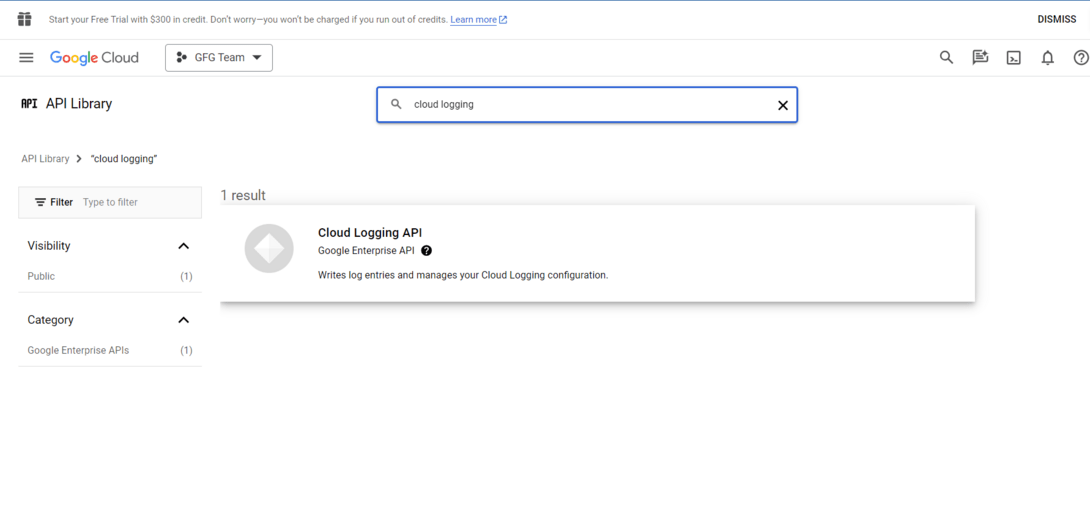
Task: Click the Google Enterprise API info icon
Action: [426, 251]
